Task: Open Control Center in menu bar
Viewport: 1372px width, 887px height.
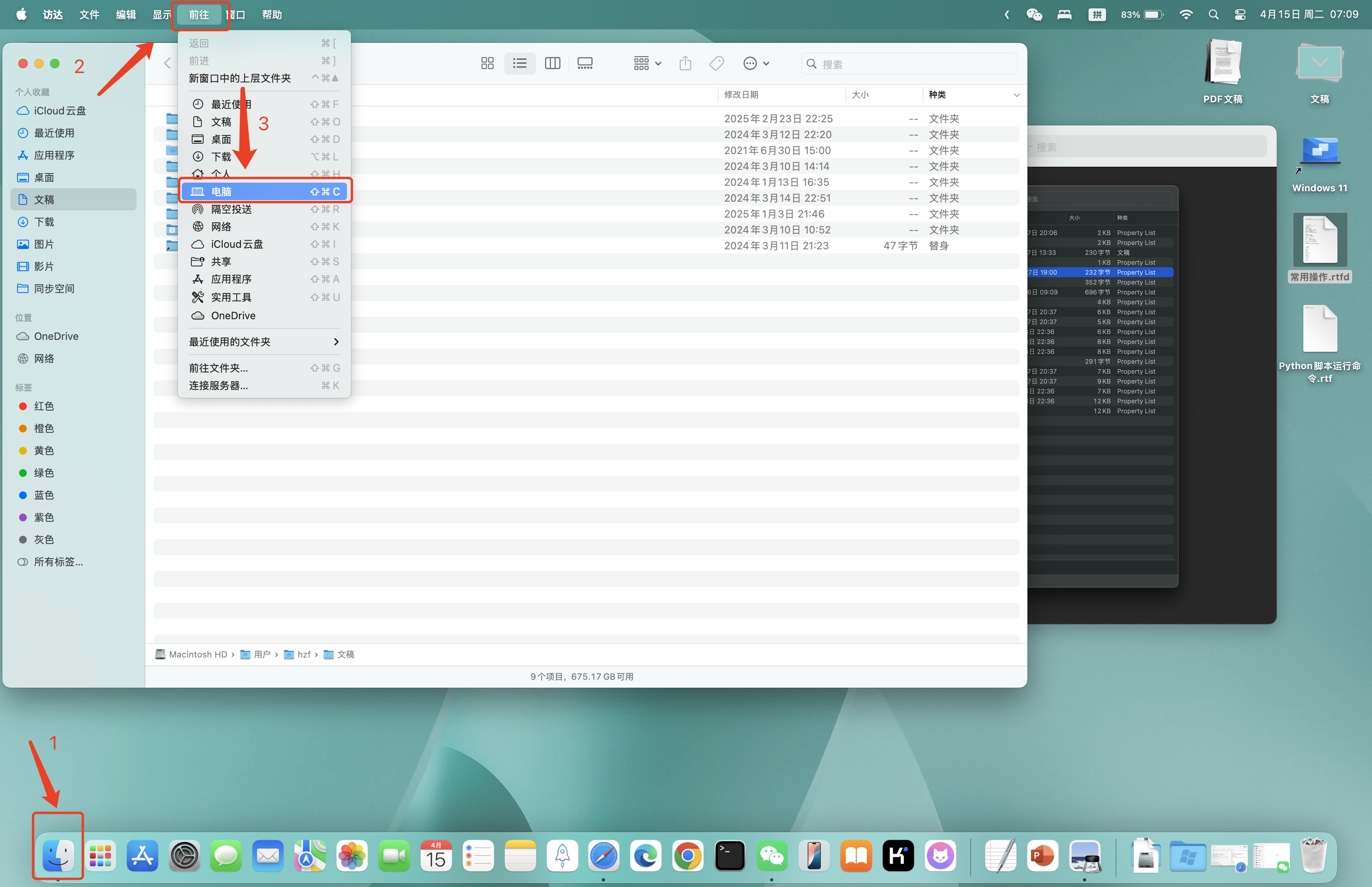Action: pos(1240,14)
